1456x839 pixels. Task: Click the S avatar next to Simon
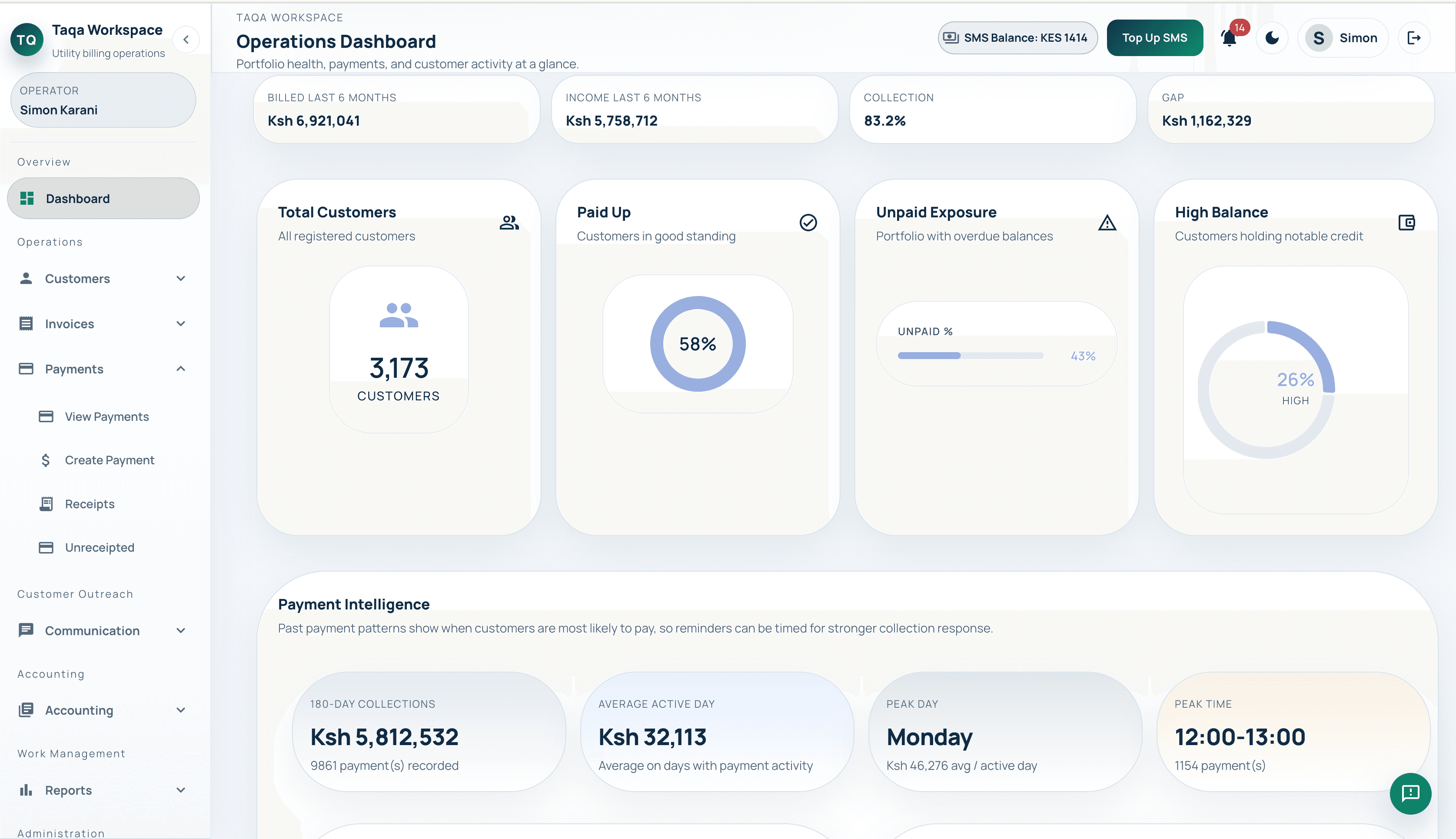1318,38
